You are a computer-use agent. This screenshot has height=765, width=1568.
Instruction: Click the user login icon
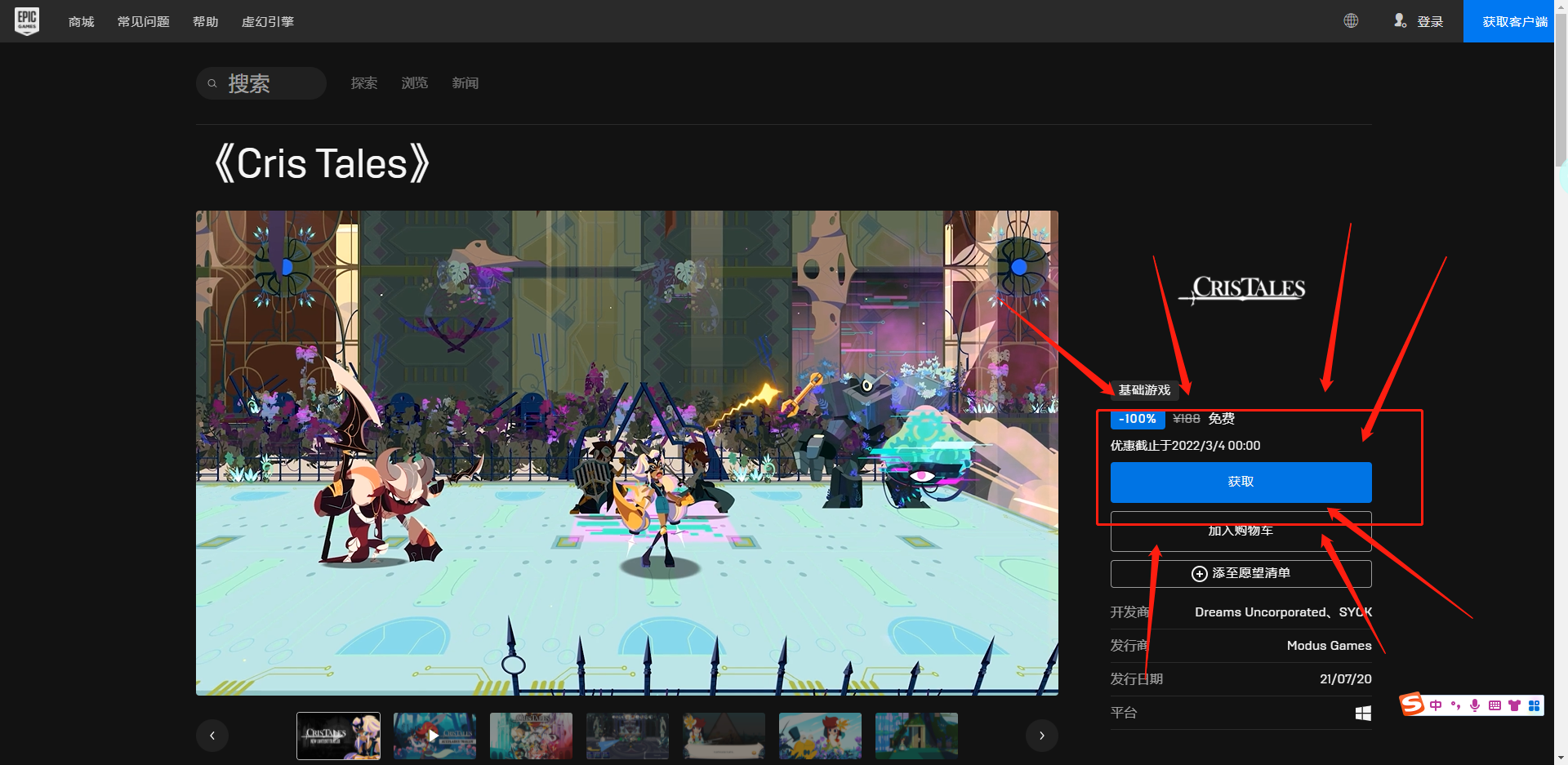pos(1400,21)
